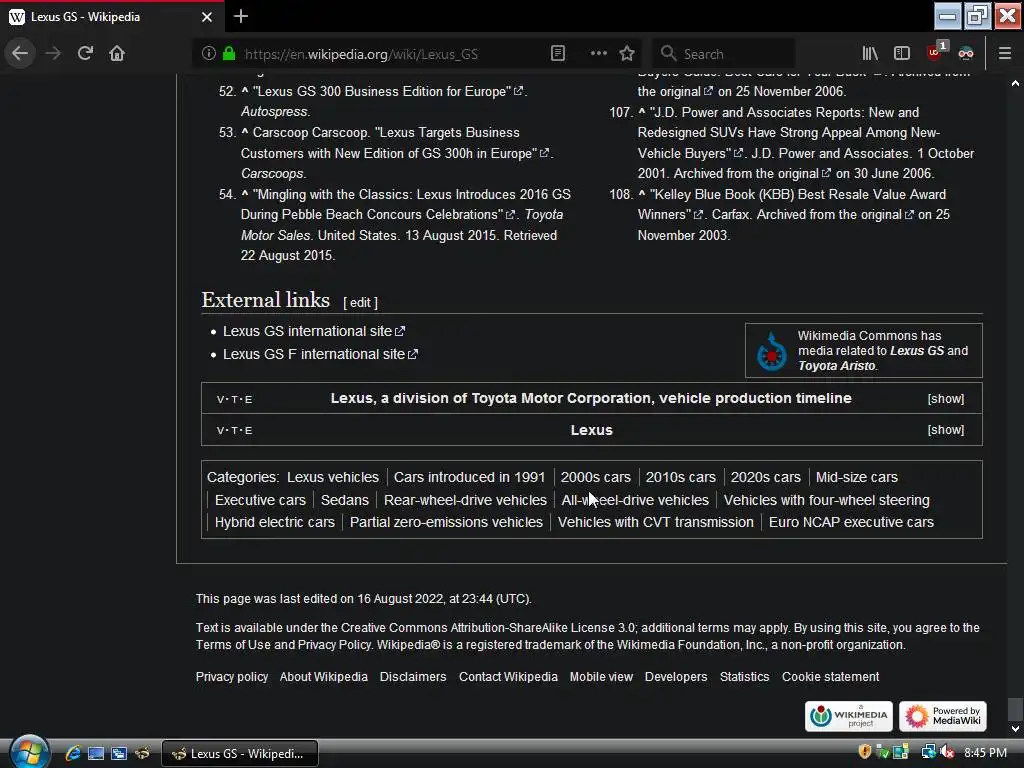Open the browser home page
1024x768 pixels.
click(117, 53)
